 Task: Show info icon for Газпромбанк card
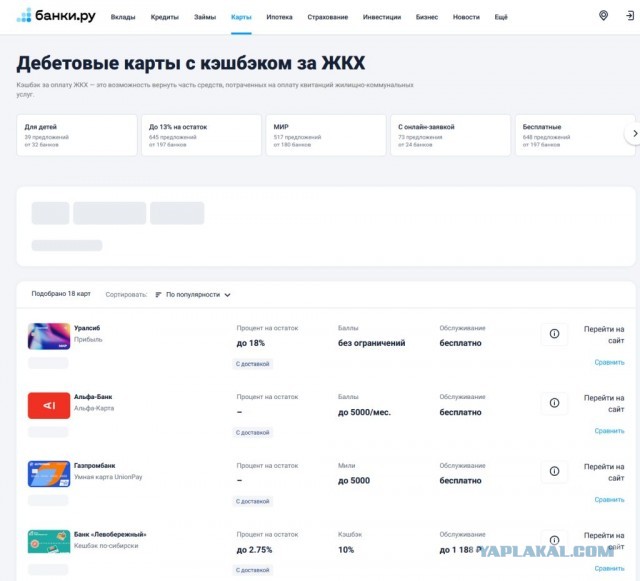(x=554, y=471)
